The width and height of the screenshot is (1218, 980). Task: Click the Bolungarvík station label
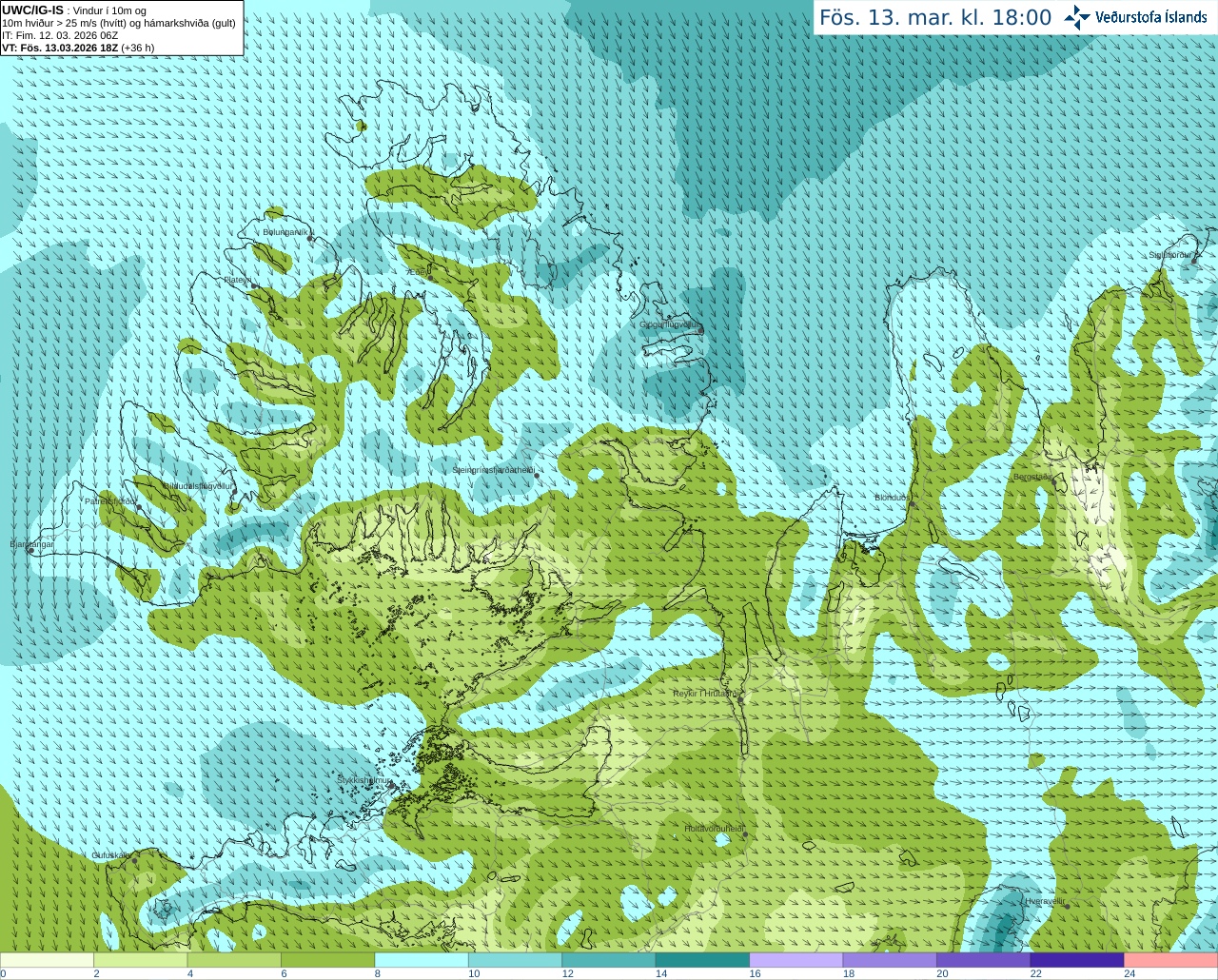point(285,232)
